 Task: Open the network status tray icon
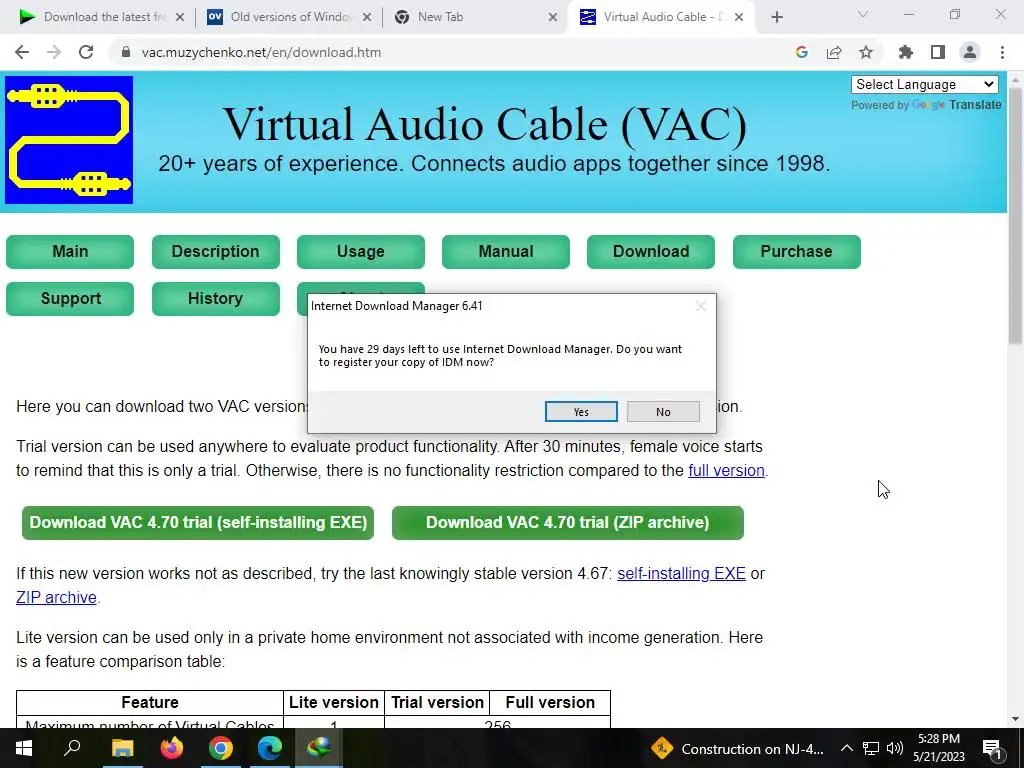(x=871, y=748)
